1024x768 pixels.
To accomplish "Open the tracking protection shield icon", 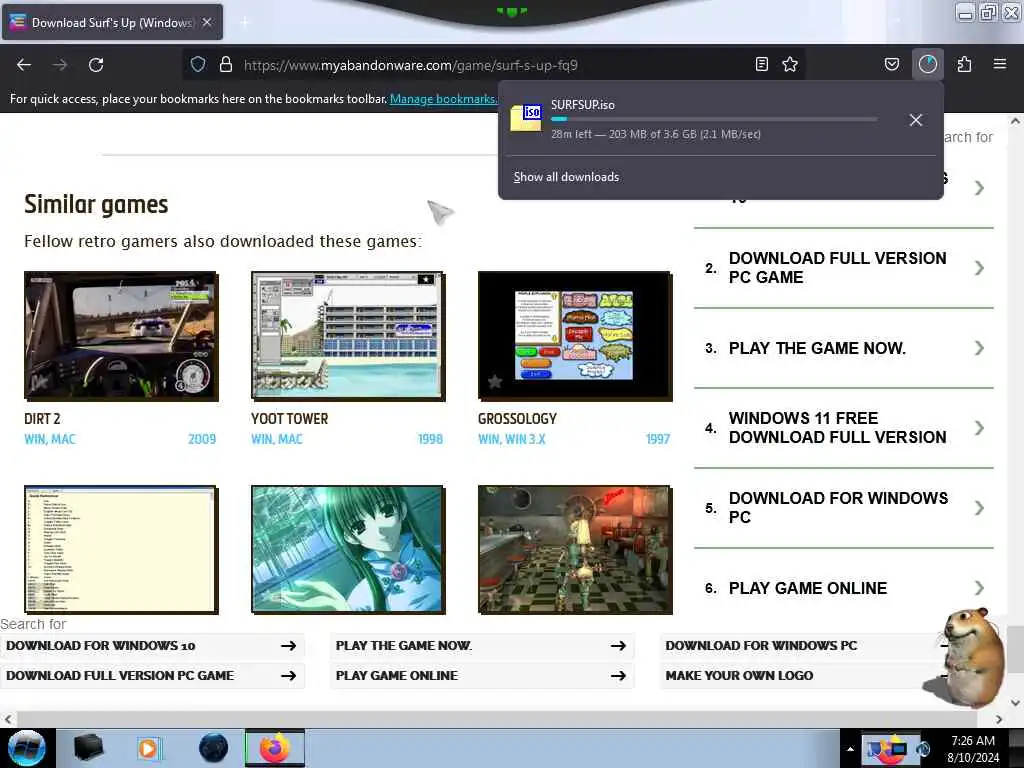I will pos(198,65).
